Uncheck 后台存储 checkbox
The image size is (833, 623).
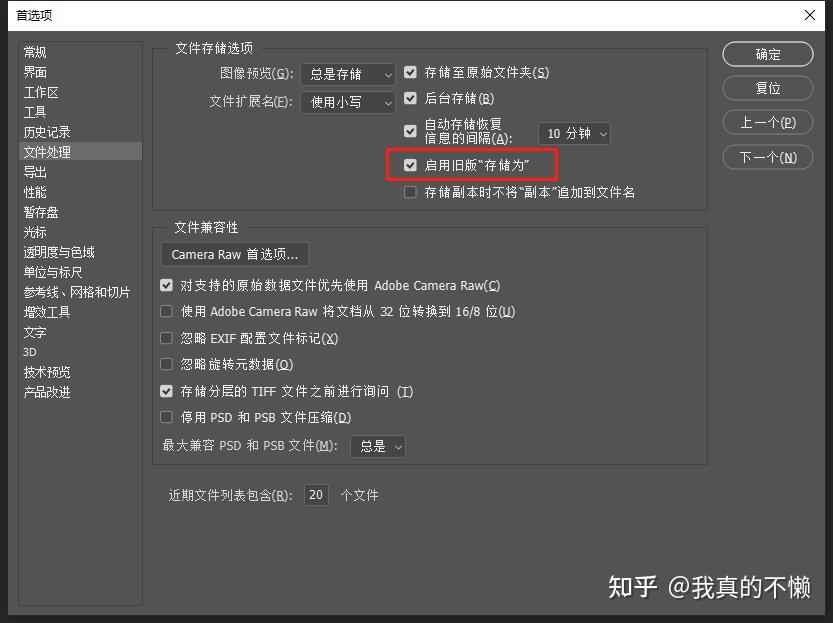pos(410,98)
